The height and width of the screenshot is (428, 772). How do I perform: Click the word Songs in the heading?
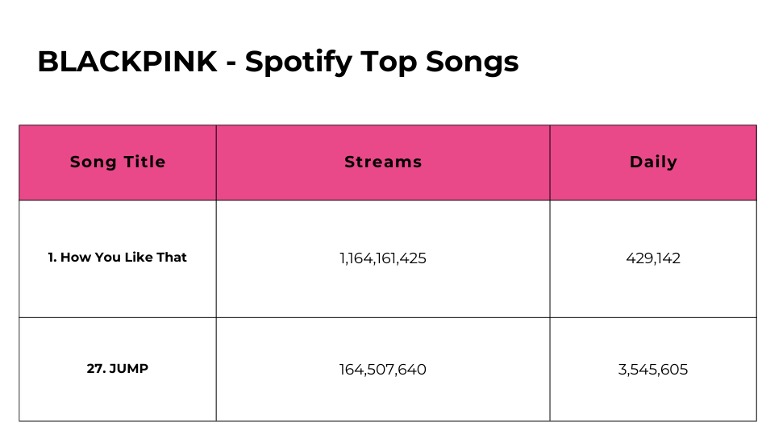pyautogui.click(x=472, y=63)
